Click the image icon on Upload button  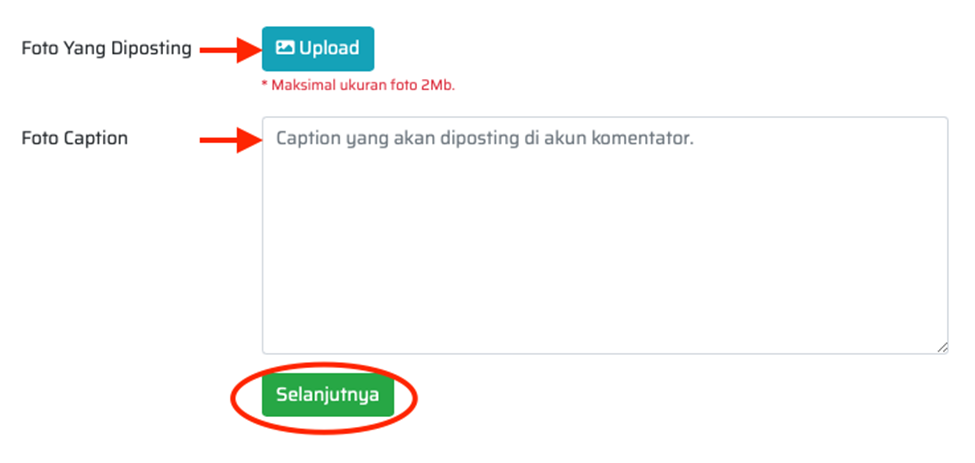click(285, 48)
